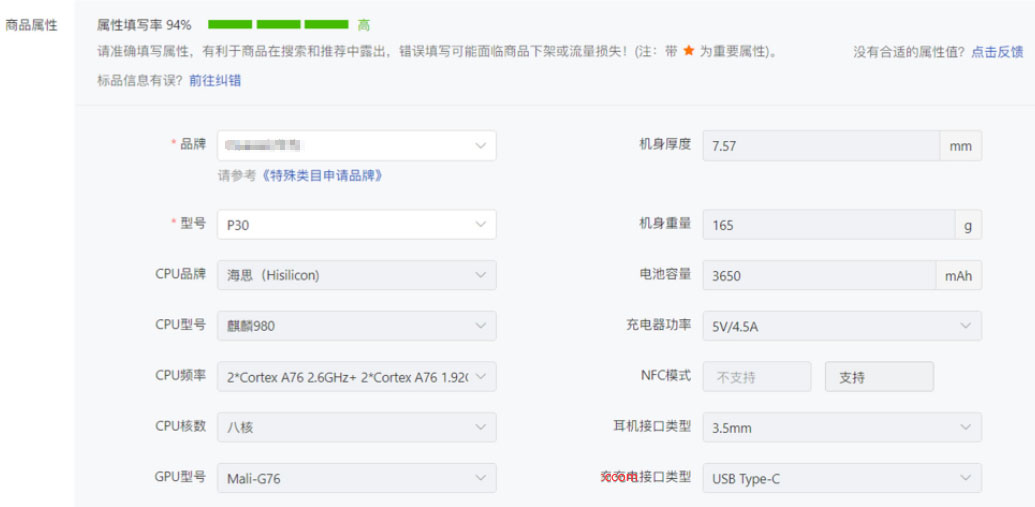The image size is (1035, 507).
Task: Expand the GPU型号 Mali-G76 dropdown
Action: point(356,479)
